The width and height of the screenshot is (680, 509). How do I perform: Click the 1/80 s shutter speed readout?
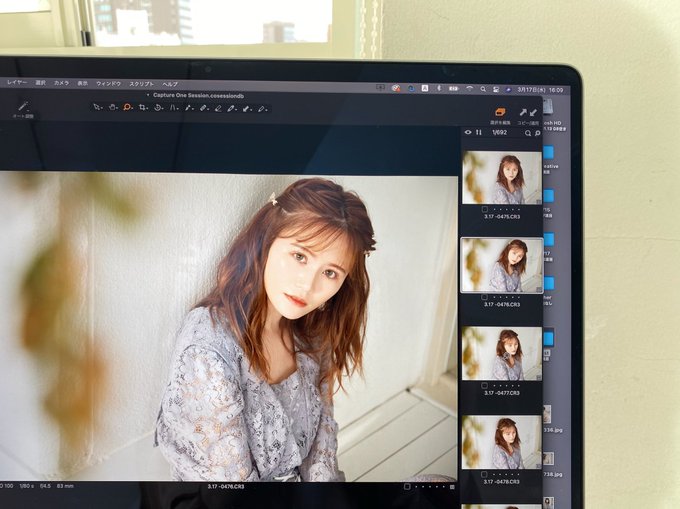click(26, 486)
